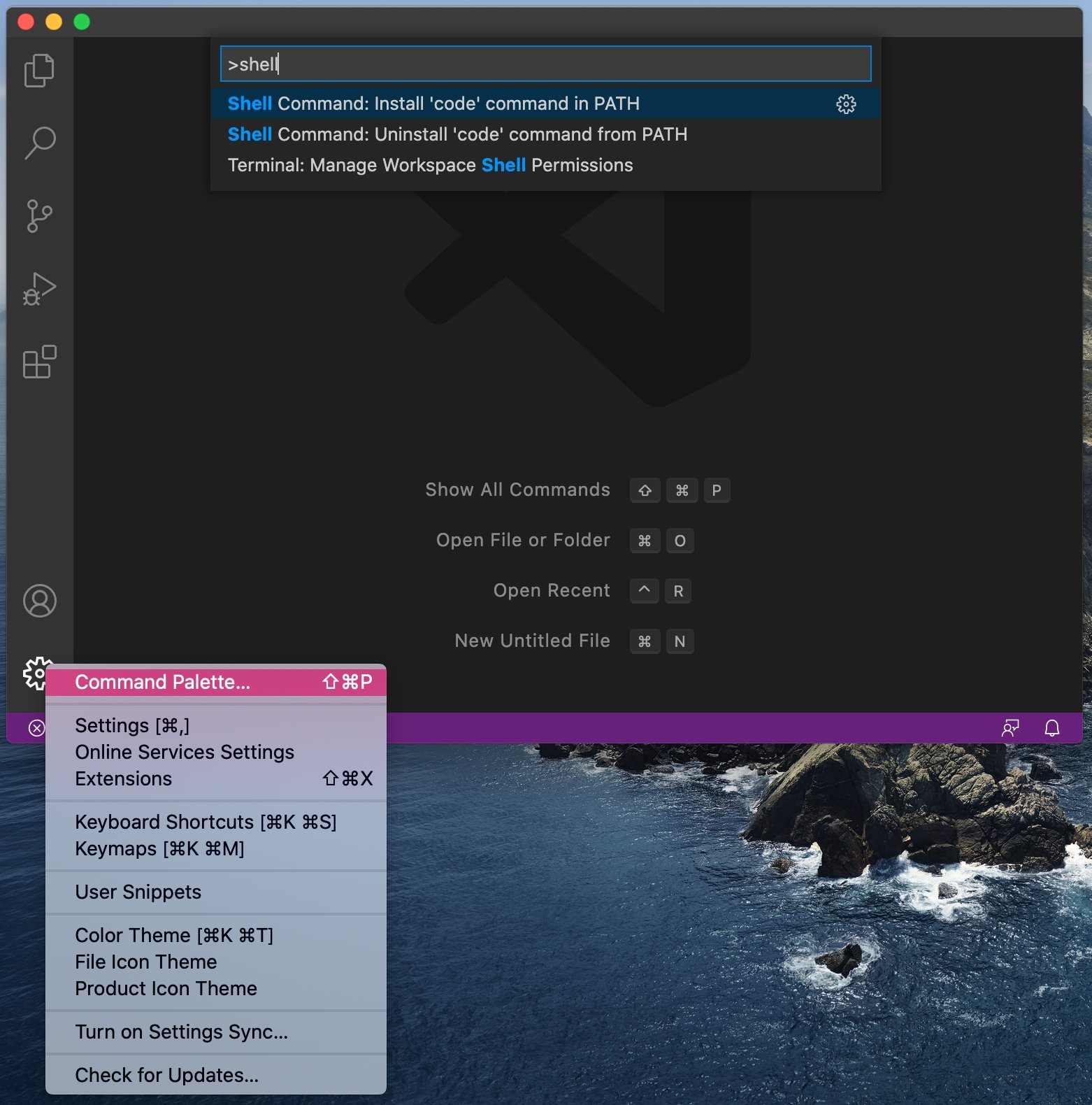Minimize the window with yellow button
The width and height of the screenshot is (1092, 1105).
pyautogui.click(x=54, y=22)
